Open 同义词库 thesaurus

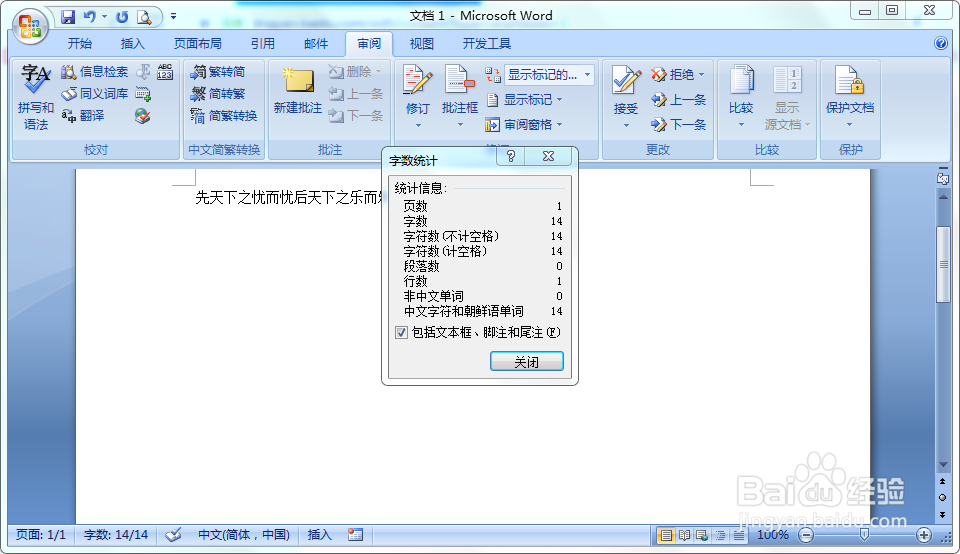coord(94,94)
